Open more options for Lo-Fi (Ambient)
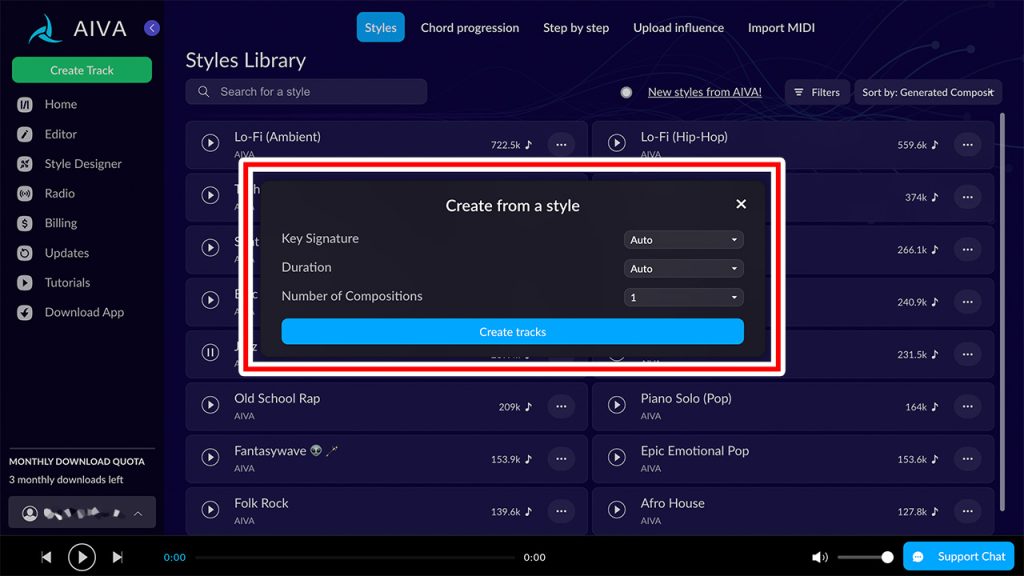The width and height of the screenshot is (1024, 576). [561, 144]
